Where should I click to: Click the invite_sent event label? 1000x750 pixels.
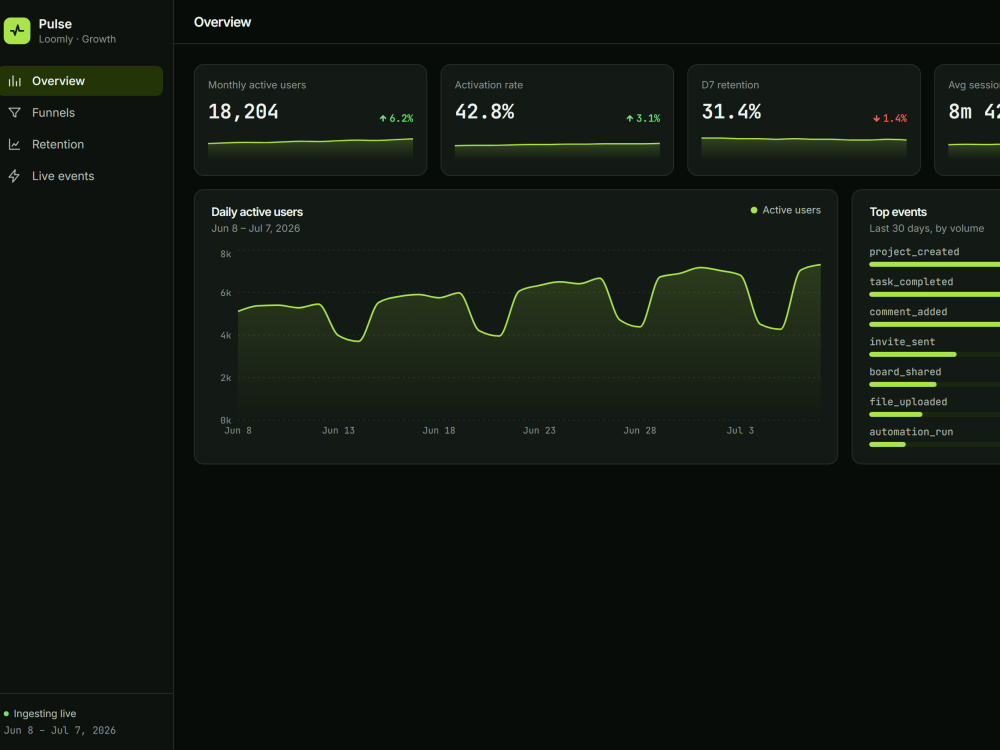pyautogui.click(x=902, y=342)
